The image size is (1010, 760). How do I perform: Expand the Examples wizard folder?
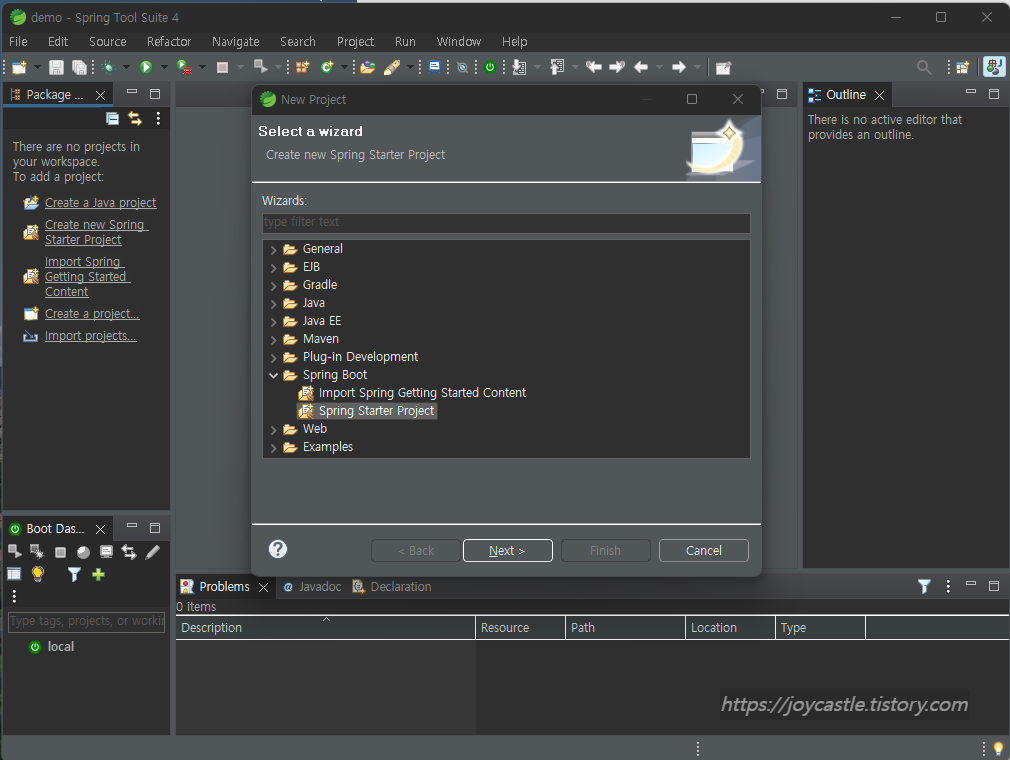pyautogui.click(x=274, y=448)
